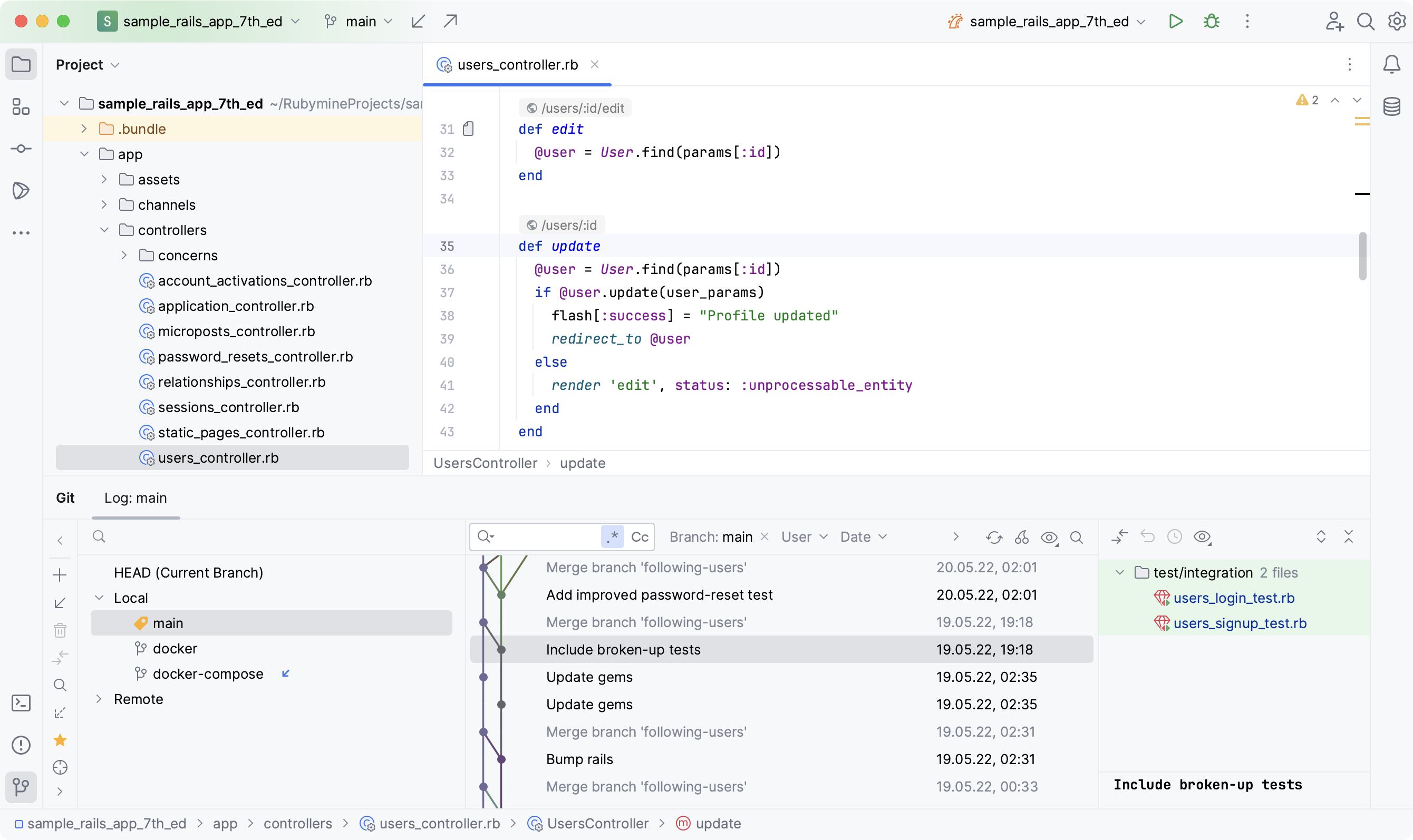
Task: Open the Problems tool window
Action: tap(21, 745)
